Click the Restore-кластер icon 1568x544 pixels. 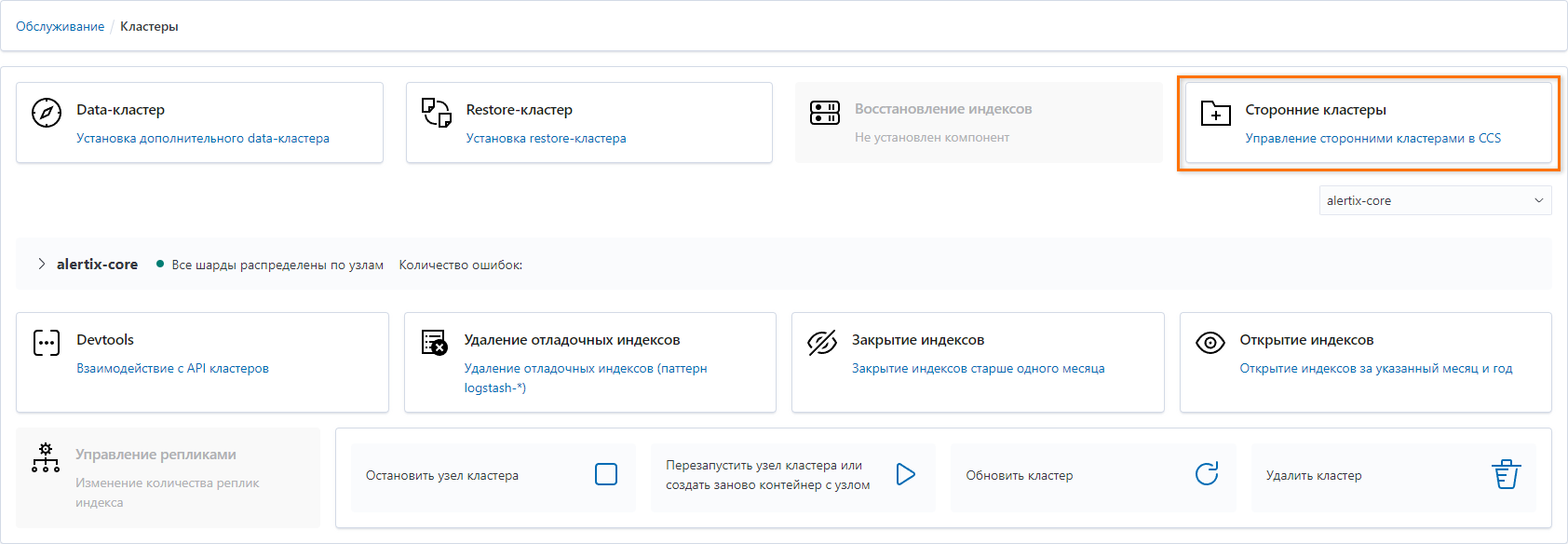(x=436, y=113)
